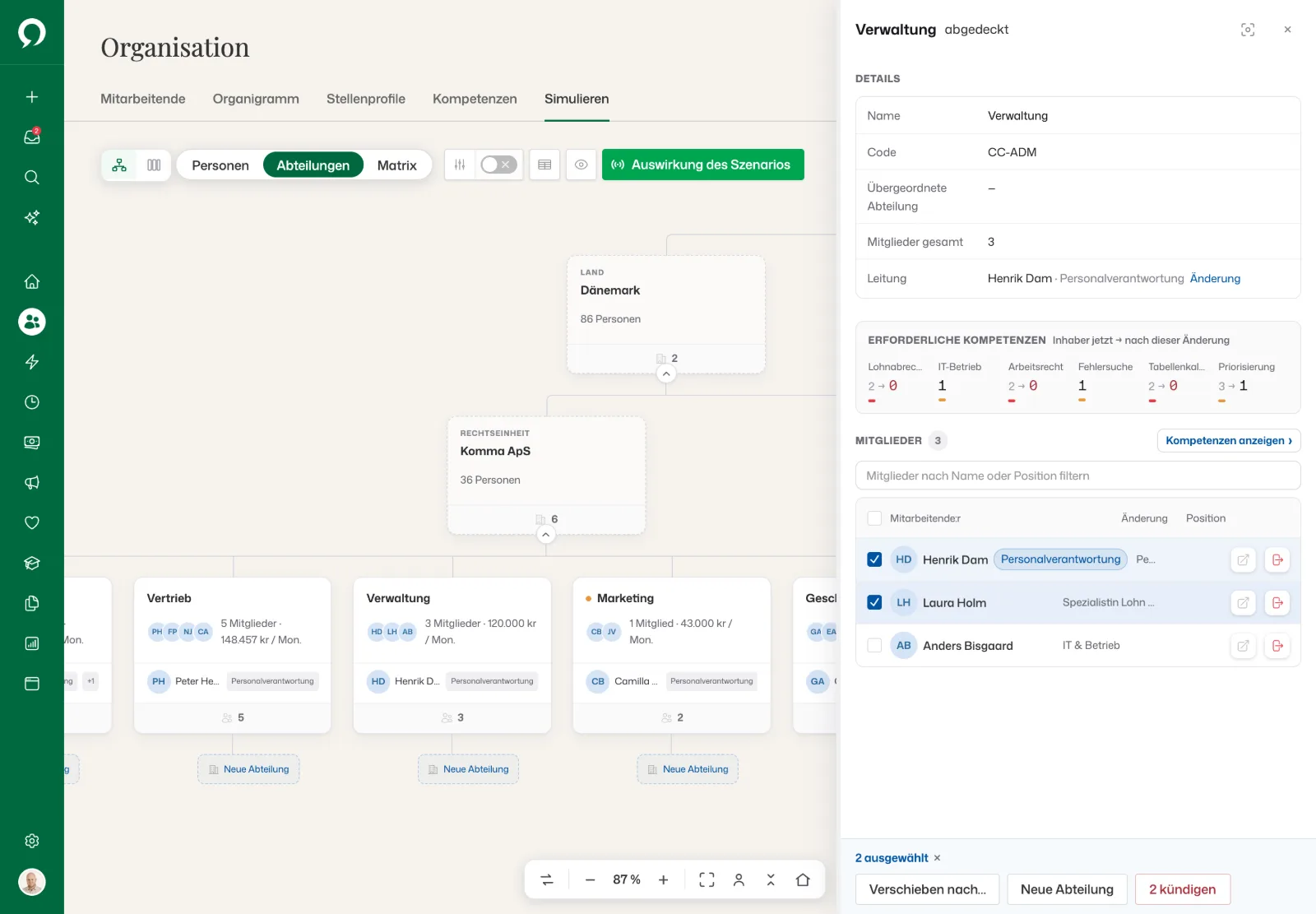Open the lightning bolt sidebar icon
The height and width of the screenshot is (914, 1316).
coord(32,362)
